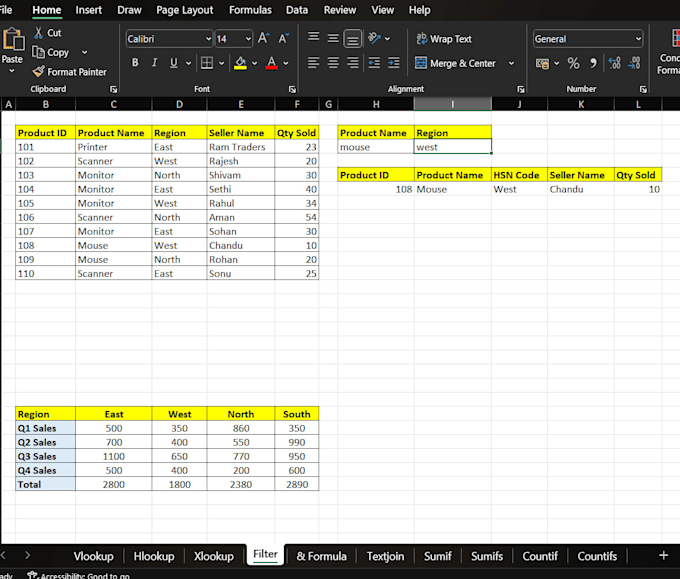Open the Help ribbon tab
This screenshot has height=579, width=680.
coord(419,10)
